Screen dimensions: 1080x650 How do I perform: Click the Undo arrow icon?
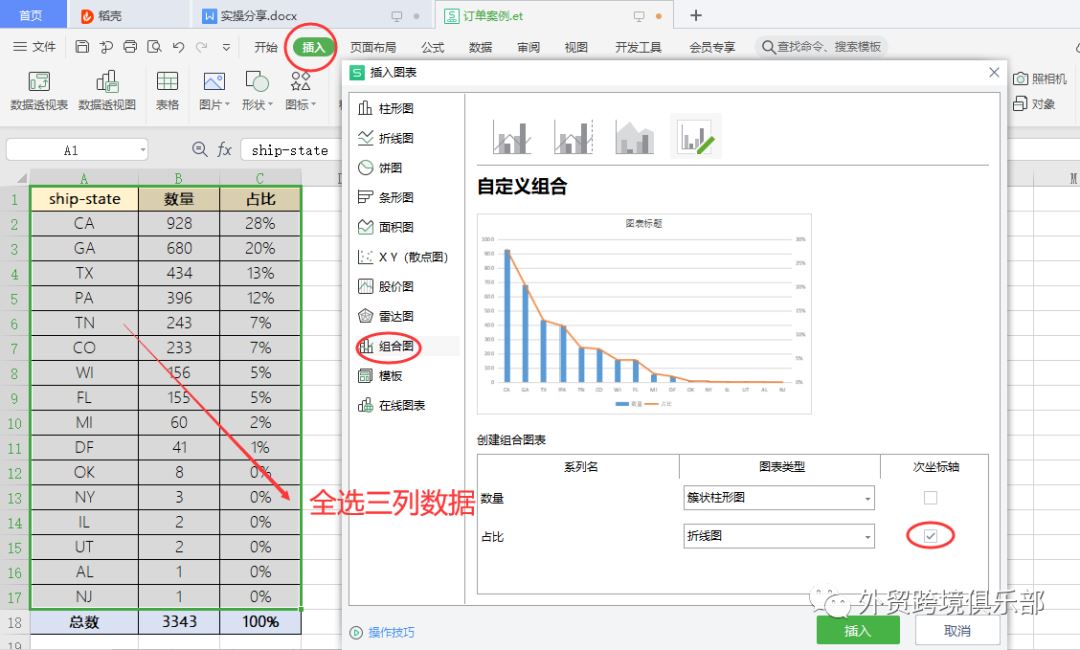[x=178, y=47]
